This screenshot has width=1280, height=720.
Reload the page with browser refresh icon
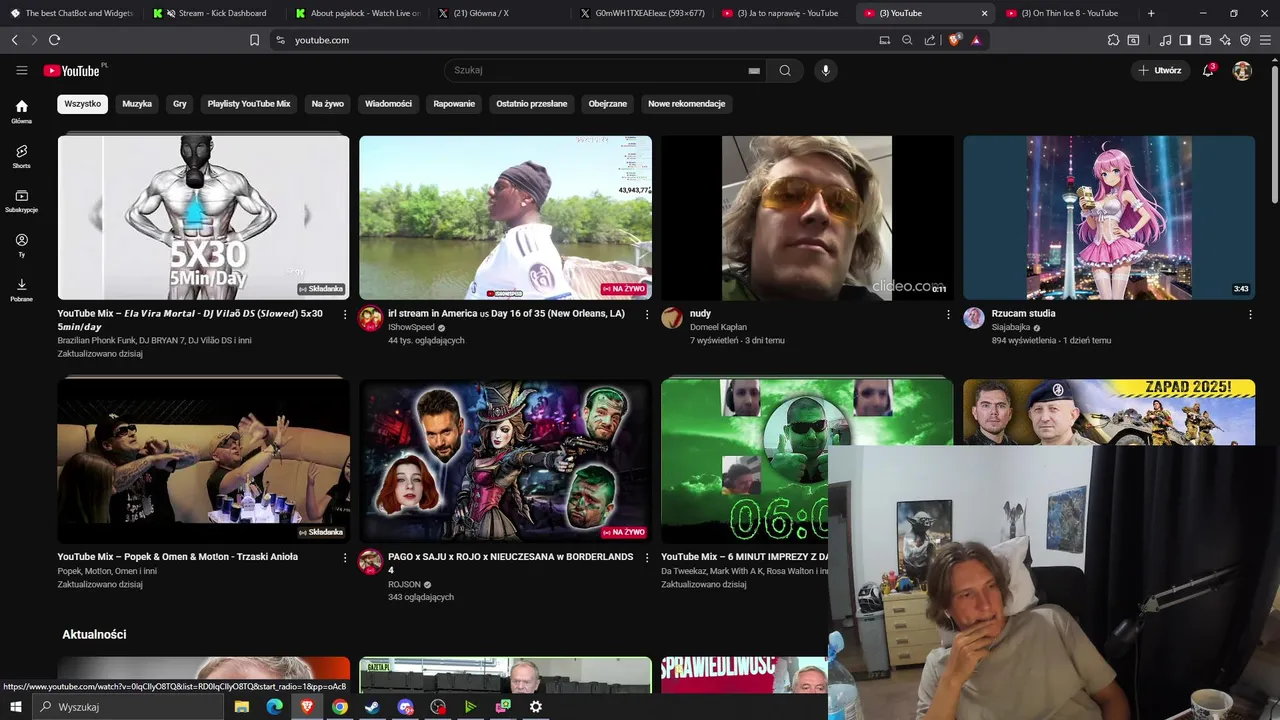pos(54,40)
